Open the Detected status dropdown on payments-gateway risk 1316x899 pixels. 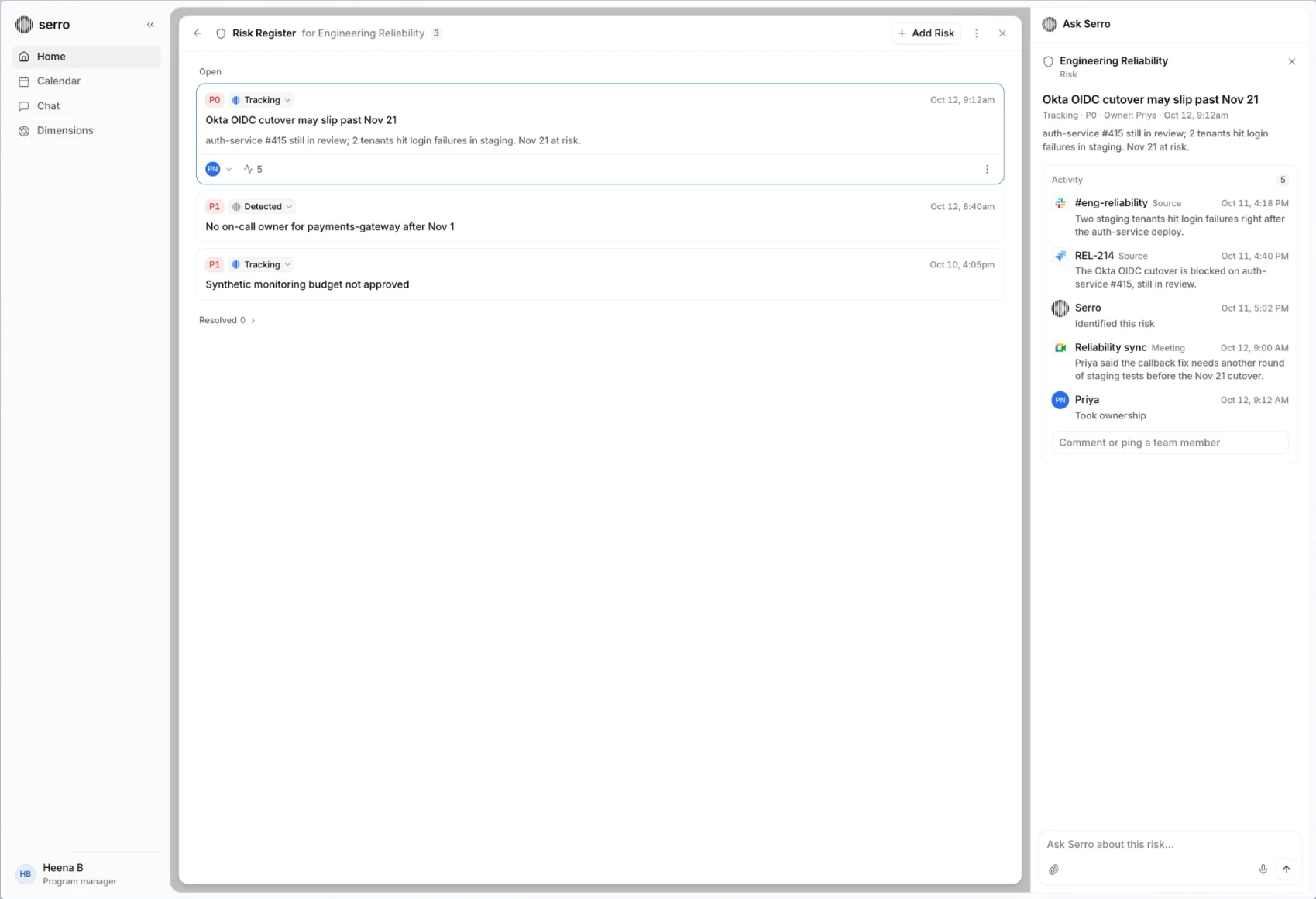[263, 207]
